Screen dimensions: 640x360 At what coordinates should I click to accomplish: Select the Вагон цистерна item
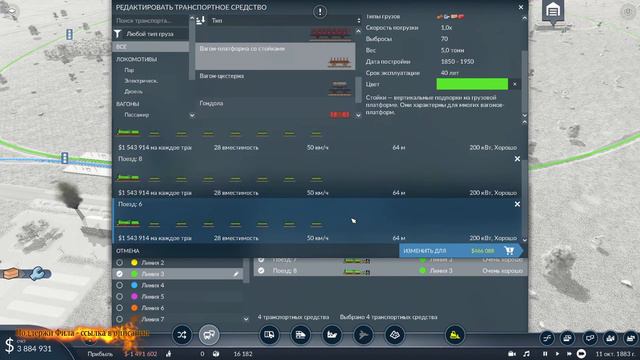[275, 84]
